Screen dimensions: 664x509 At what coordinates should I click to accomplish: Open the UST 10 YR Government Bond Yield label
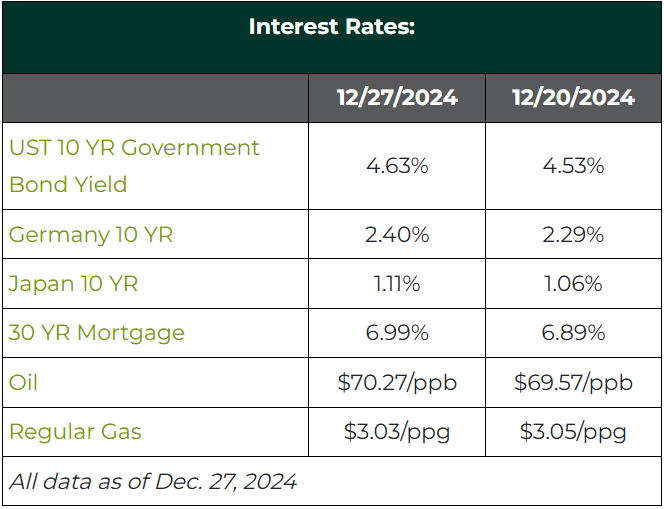coord(134,166)
